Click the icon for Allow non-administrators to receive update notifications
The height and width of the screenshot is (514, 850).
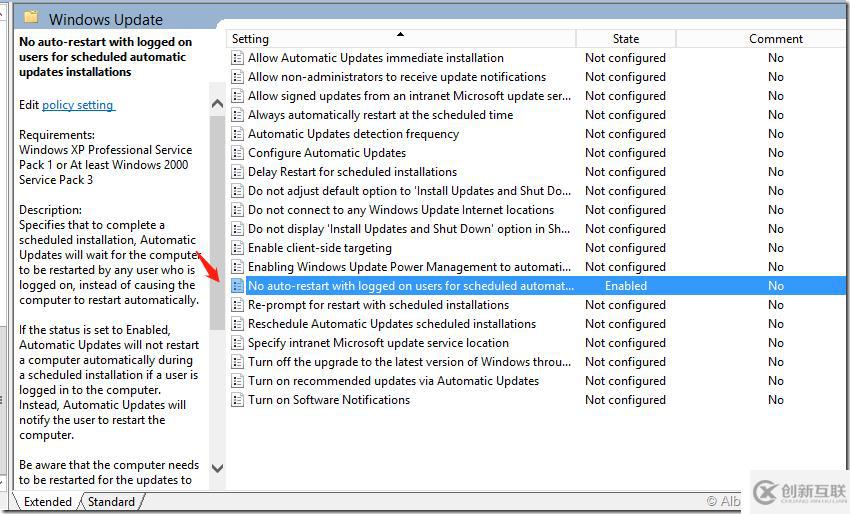click(x=237, y=77)
